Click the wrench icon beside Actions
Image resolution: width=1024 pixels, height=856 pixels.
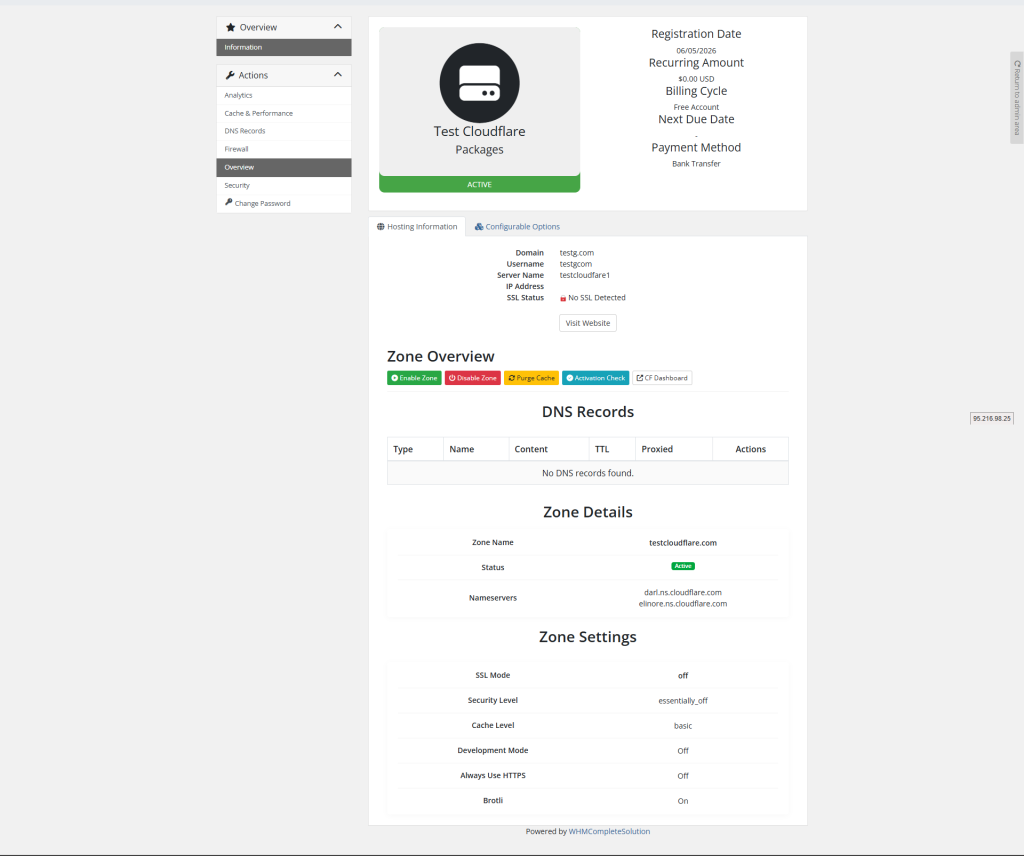coord(230,75)
